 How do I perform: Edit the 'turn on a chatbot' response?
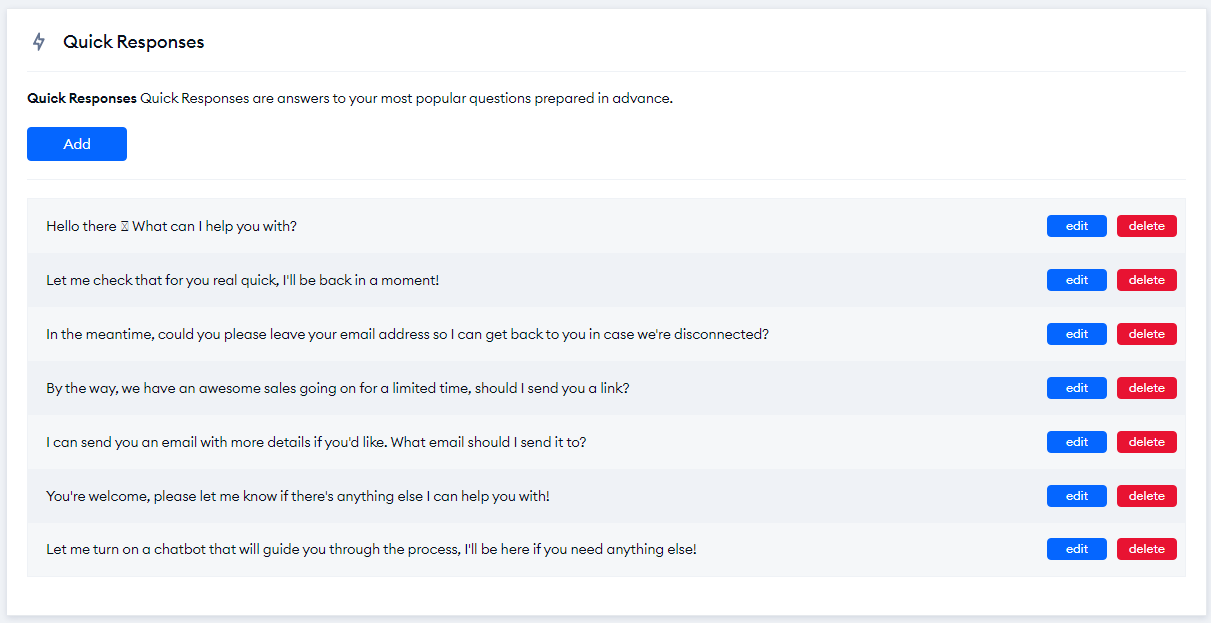pyautogui.click(x=1076, y=550)
